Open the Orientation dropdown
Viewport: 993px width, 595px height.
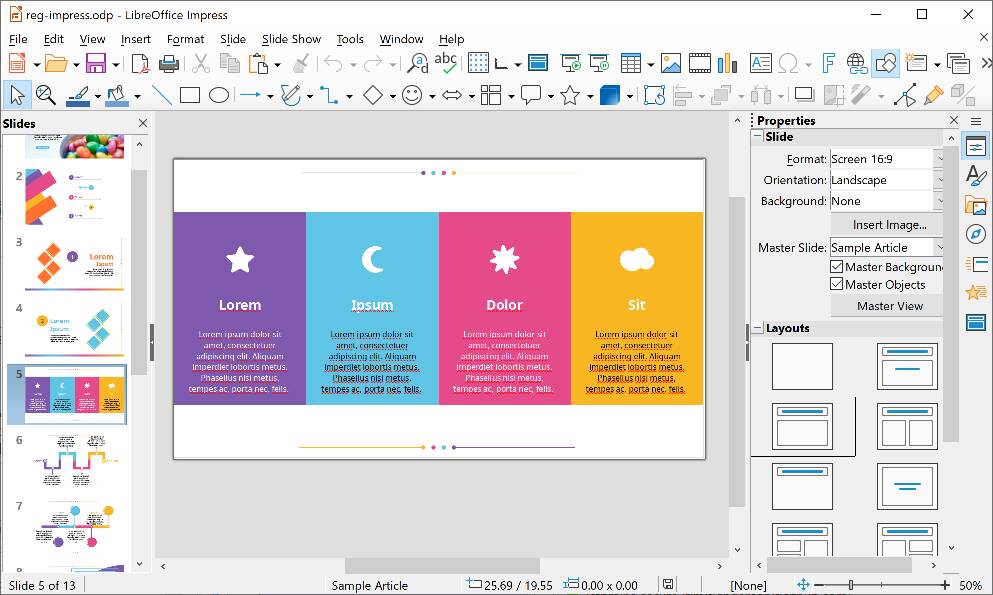pos(941,180)
